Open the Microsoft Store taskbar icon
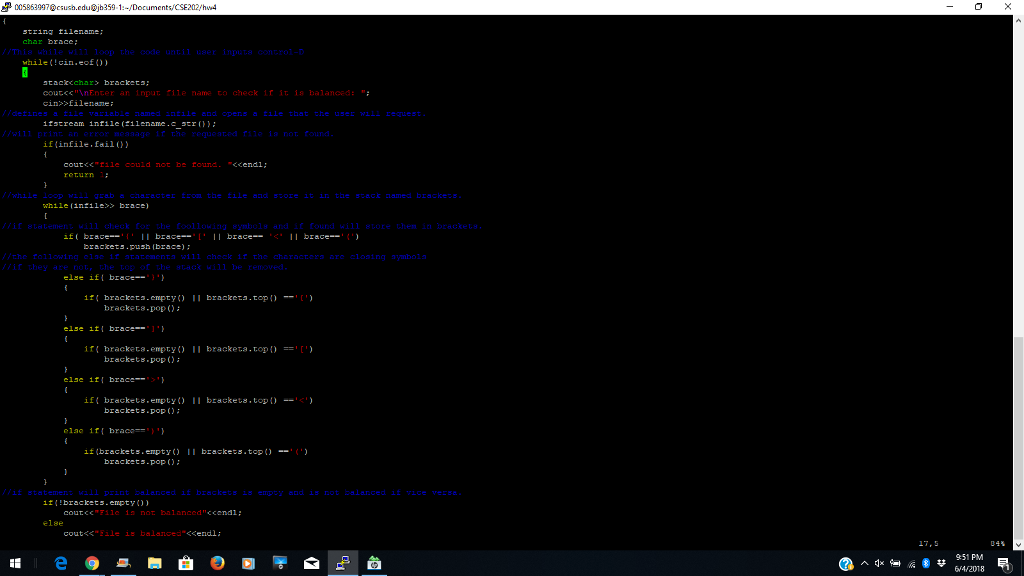The height and width of the screenshot is (576, 1024). click(186, 563)
